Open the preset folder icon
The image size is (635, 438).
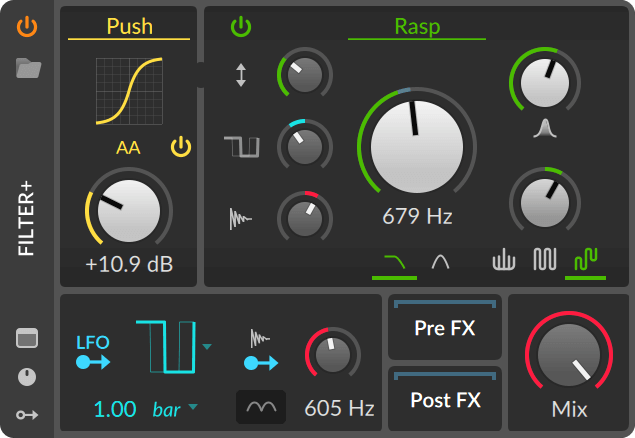pyautogui.click(x=28, y=68)
